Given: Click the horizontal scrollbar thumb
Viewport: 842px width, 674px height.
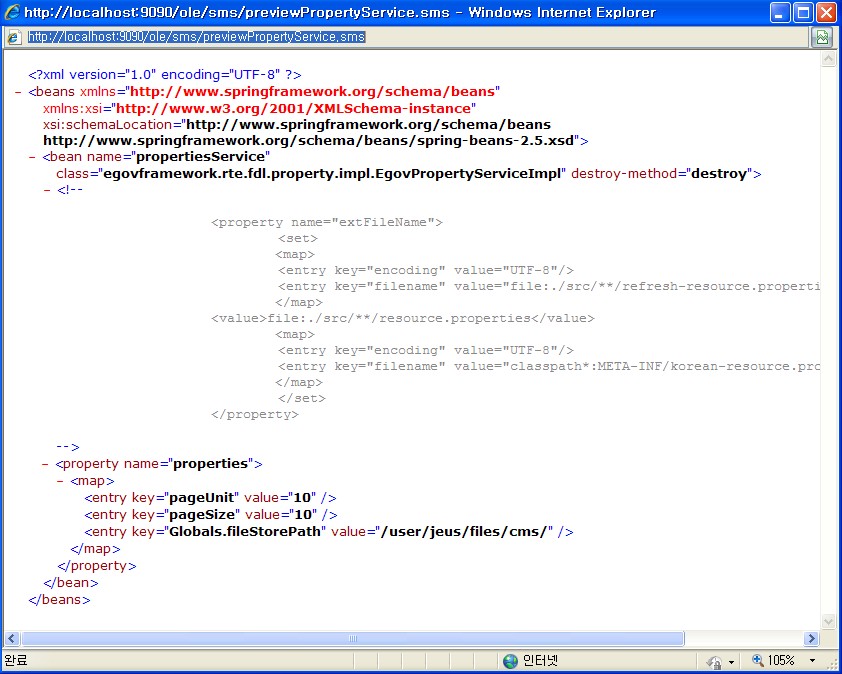Looking at the screenshot, I should coord(350,638).
